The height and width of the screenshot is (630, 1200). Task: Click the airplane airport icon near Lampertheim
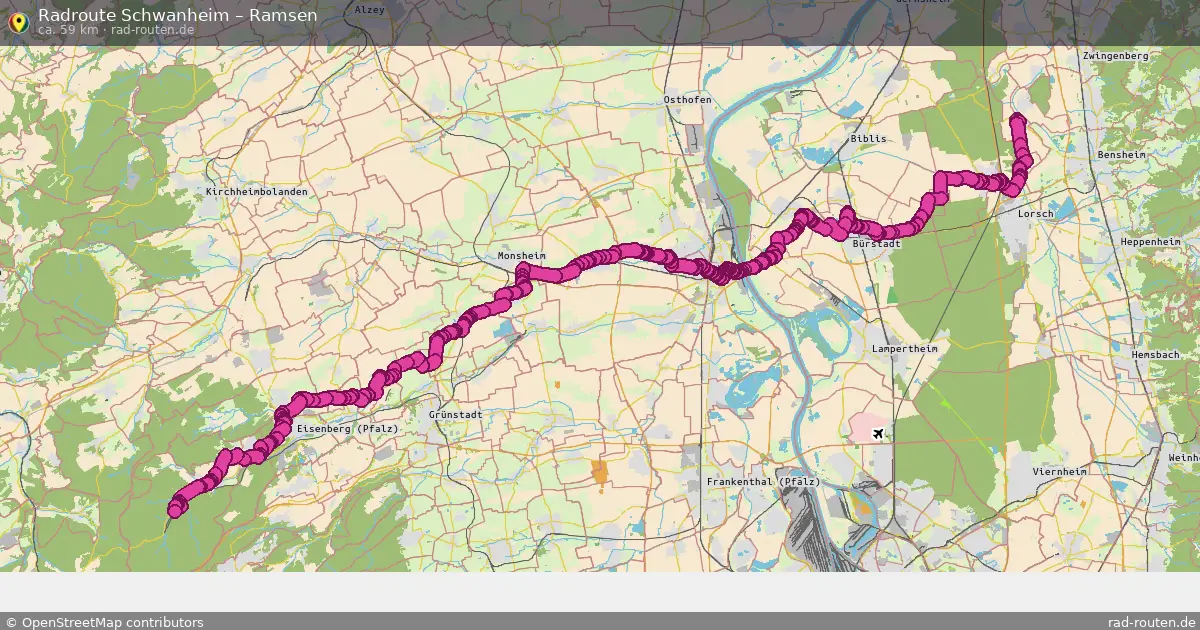[878, 433]
